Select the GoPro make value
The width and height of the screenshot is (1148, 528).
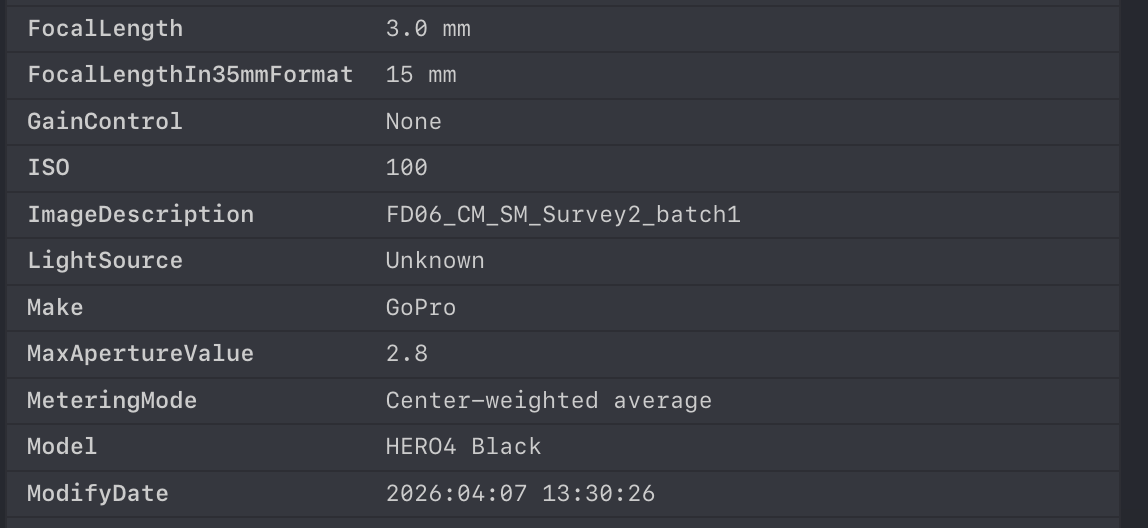tap(421, 308)
